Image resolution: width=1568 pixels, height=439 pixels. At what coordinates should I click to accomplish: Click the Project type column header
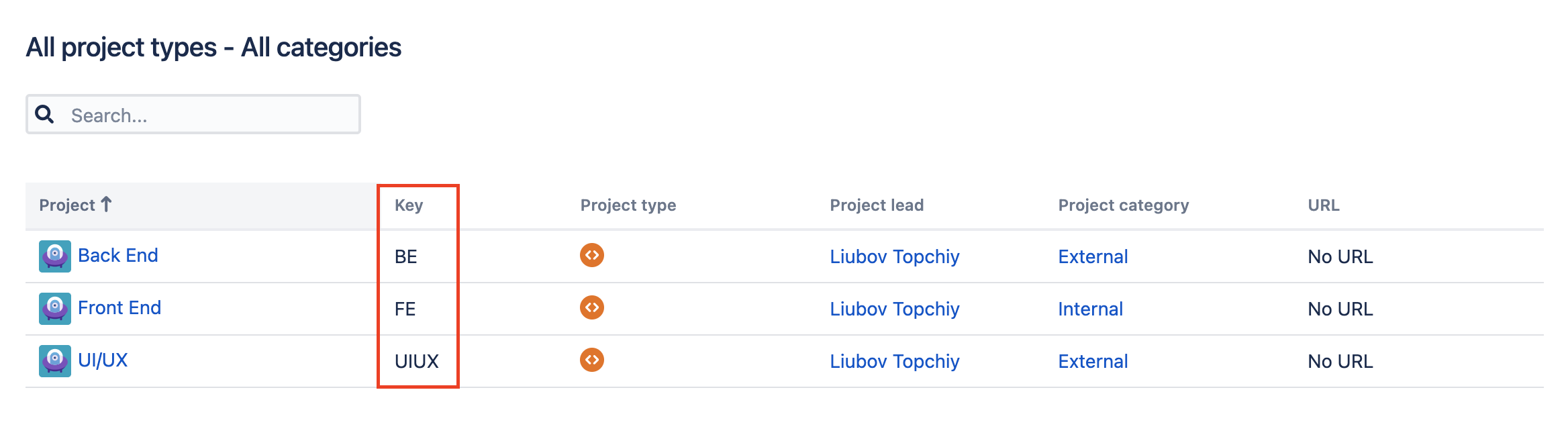click(628, 205)
